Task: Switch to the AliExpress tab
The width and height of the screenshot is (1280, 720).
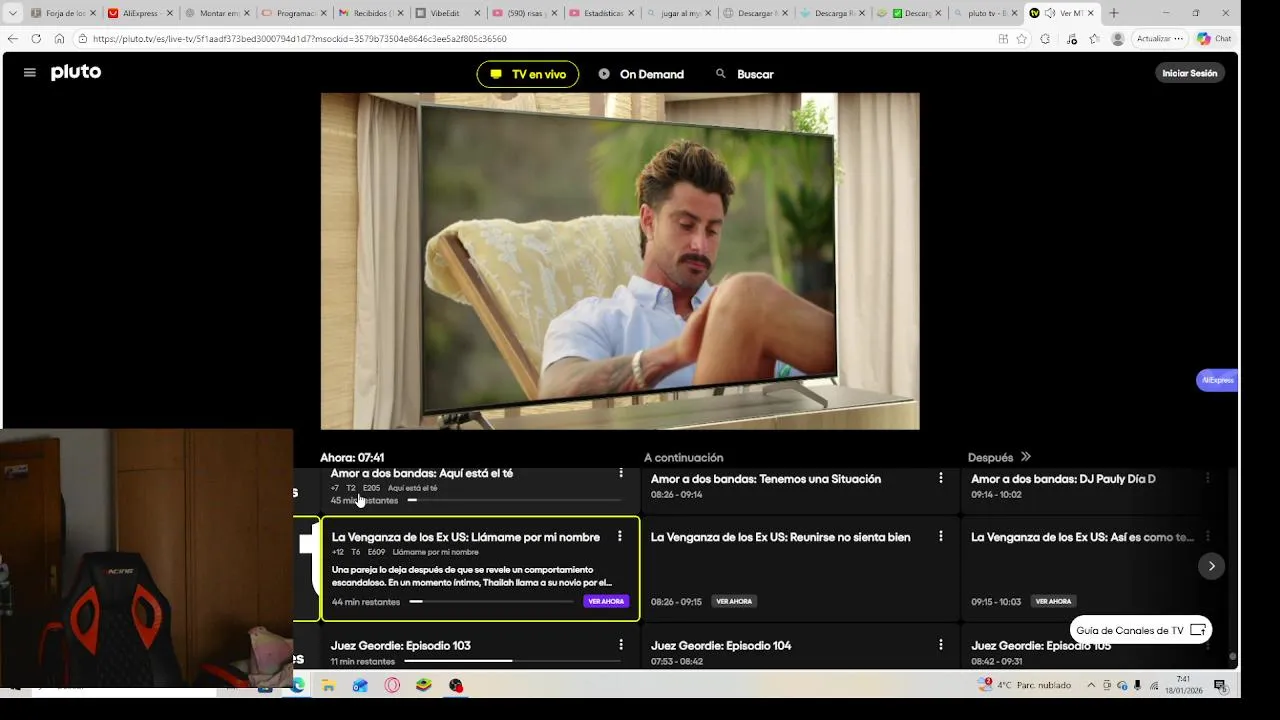Action: coord(140,13)
